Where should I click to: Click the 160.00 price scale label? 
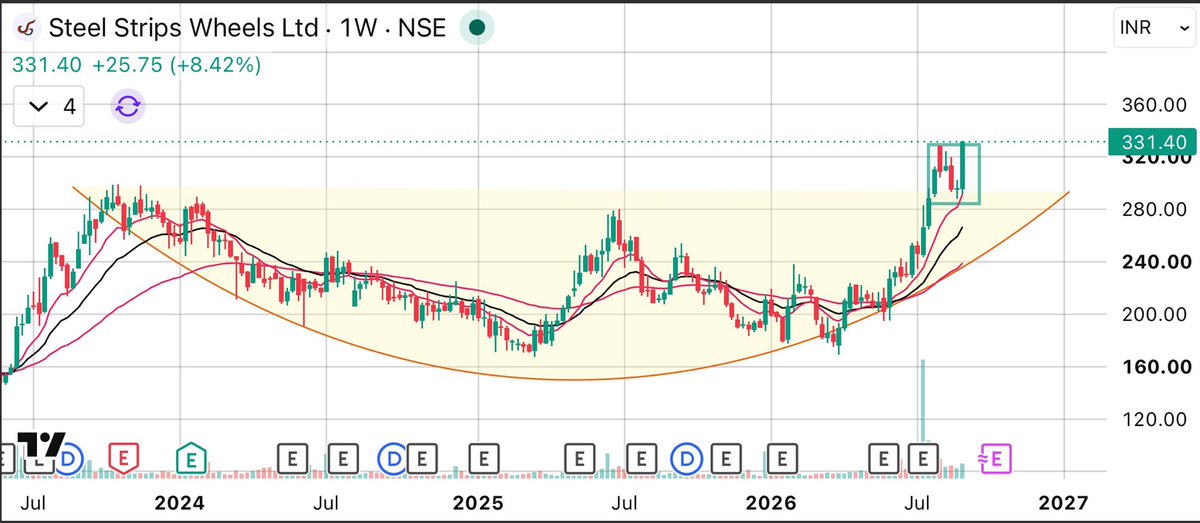(x=1156, y=366)
